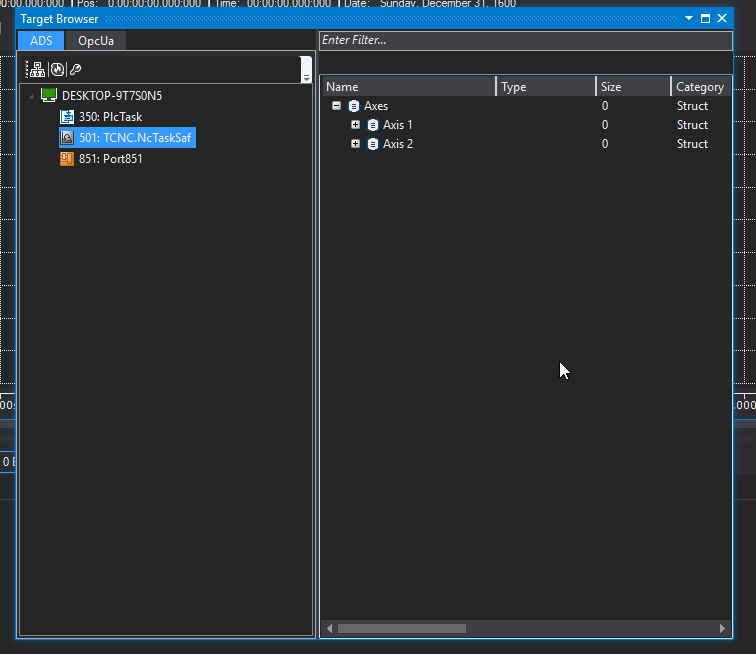Select the 350: PlcTask port
The height and width of the screenshot is (654, 756).
click(110, 117)
